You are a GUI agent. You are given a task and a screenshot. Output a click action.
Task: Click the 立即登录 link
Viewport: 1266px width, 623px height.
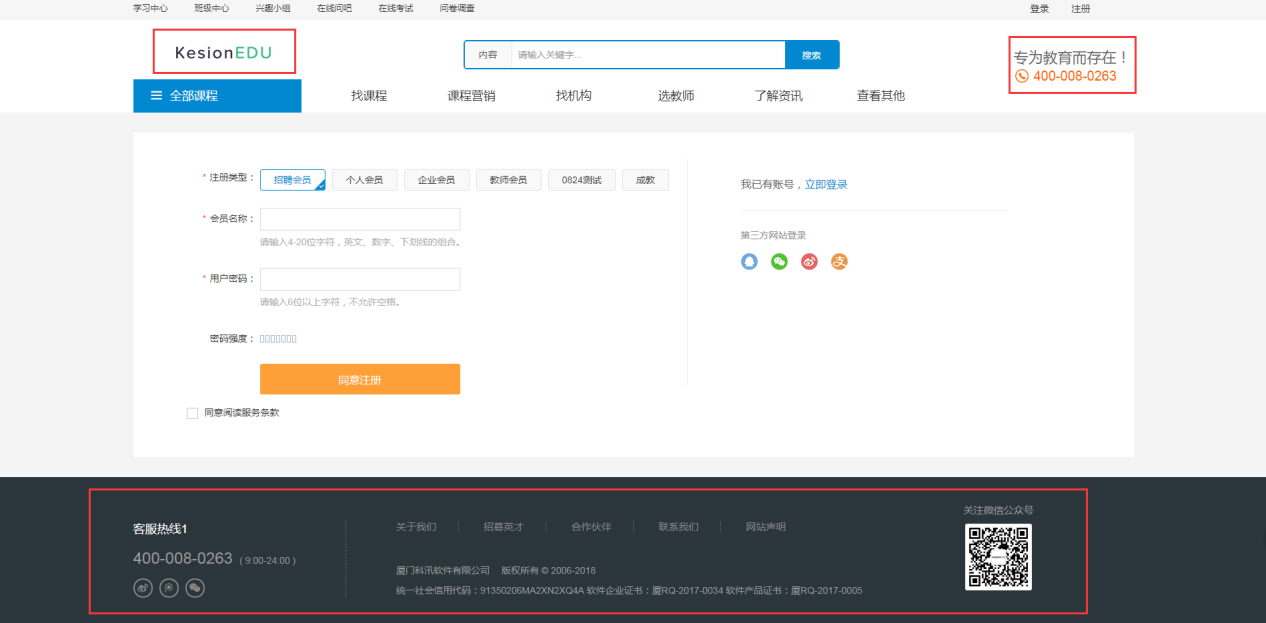pyautogui.click(x=826, y=185)
